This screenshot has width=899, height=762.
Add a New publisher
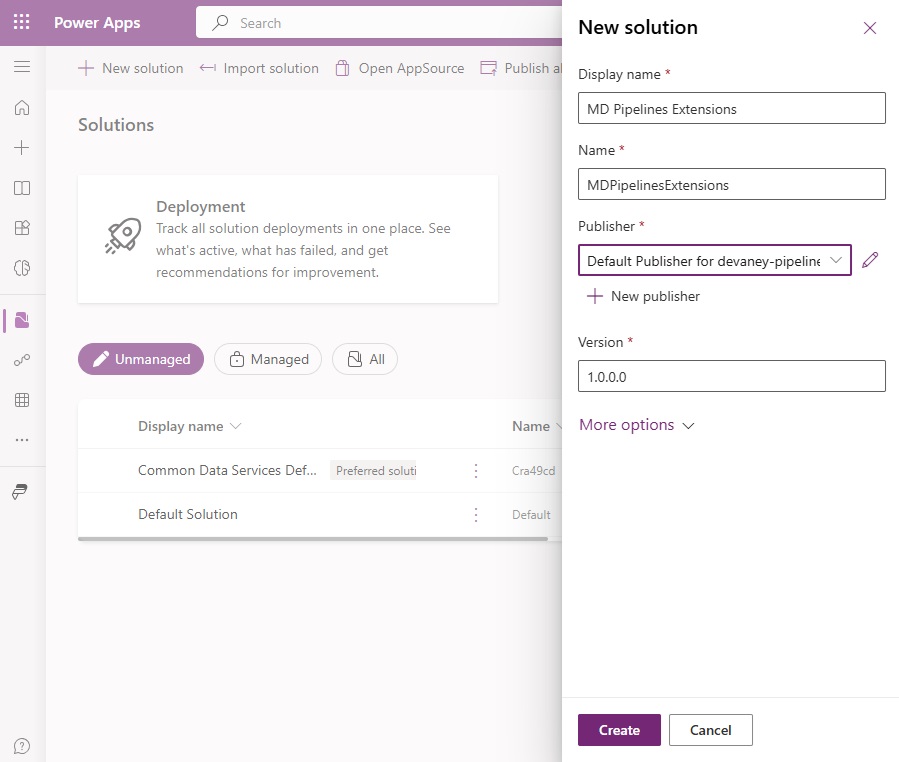tap(643, 296)
